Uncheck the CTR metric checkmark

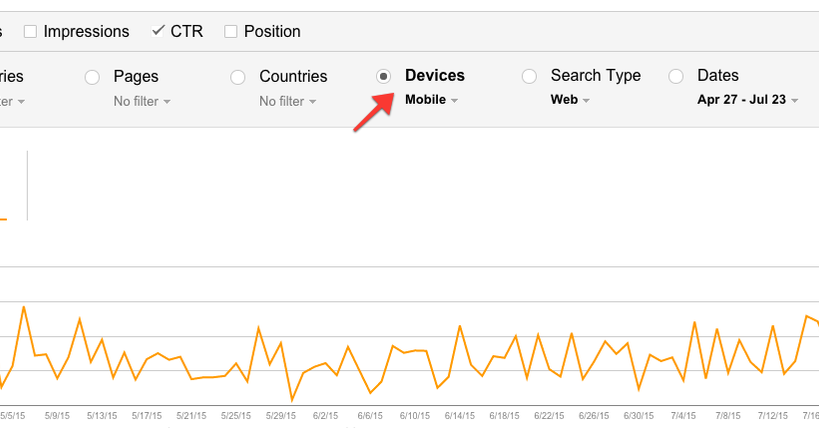click(x=158, y=31)
